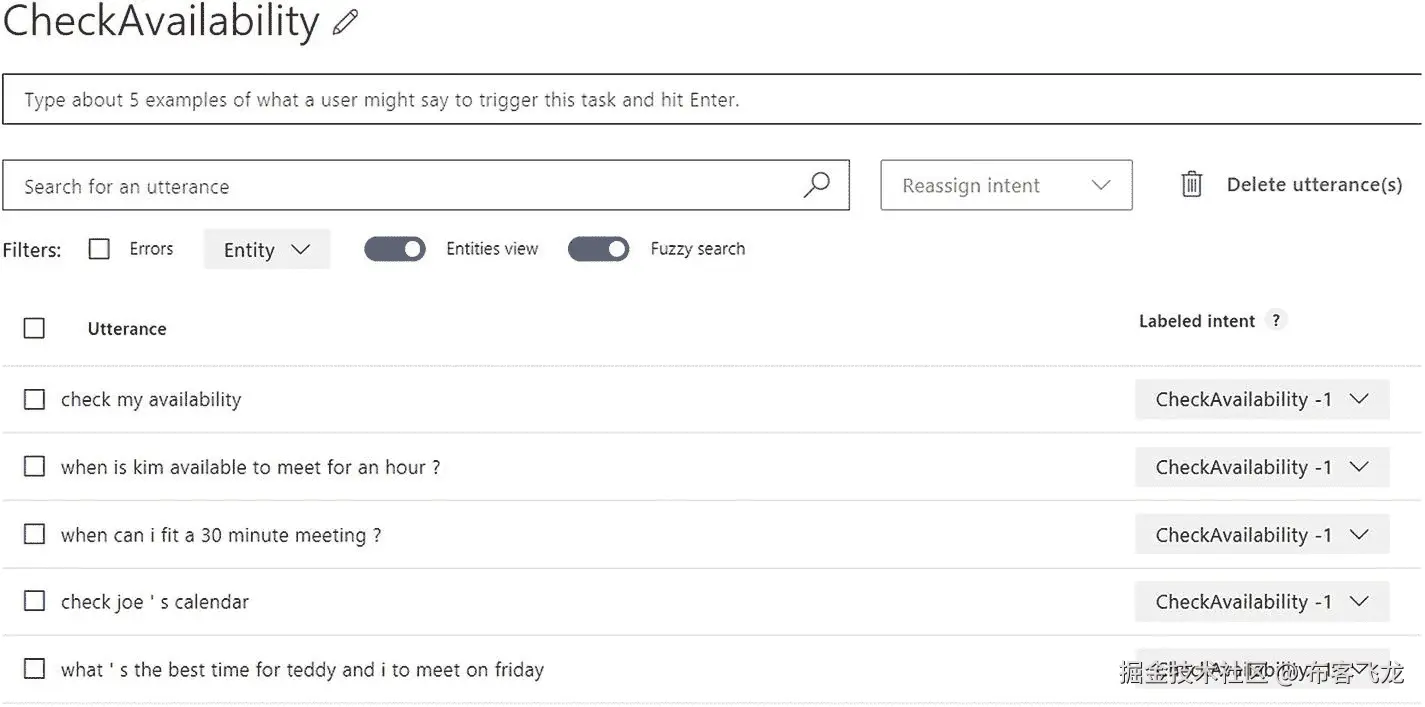Expand the Entity filter dropdown
Image resolution: width=1425 pixels, height=707 pixels.
(267, 250)
